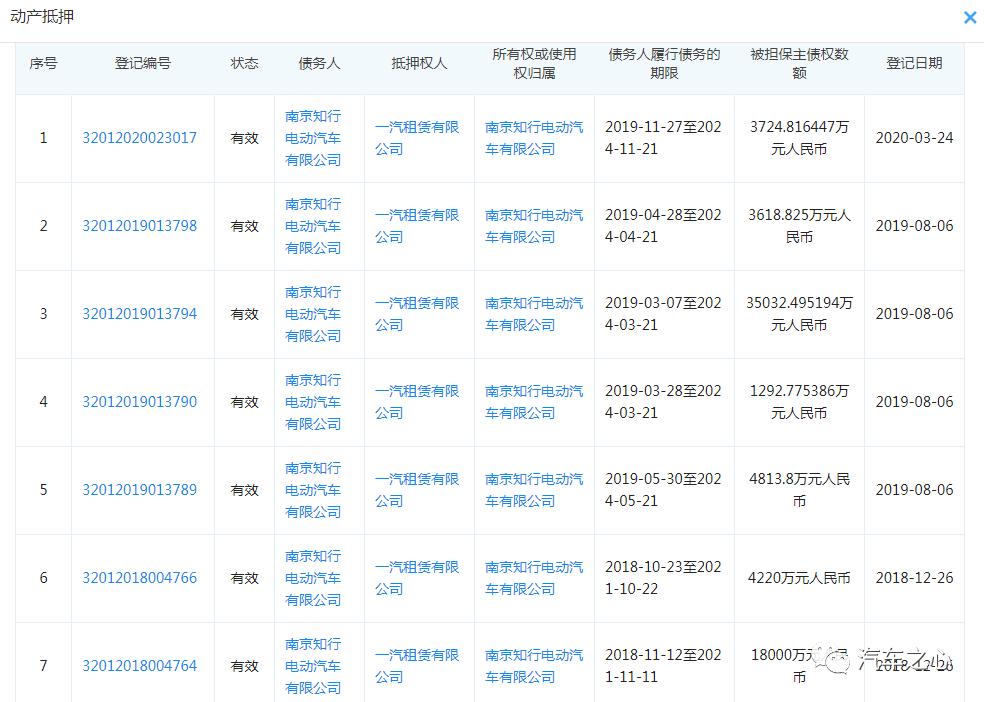Click the 债务人 column header

coord(319,63)
